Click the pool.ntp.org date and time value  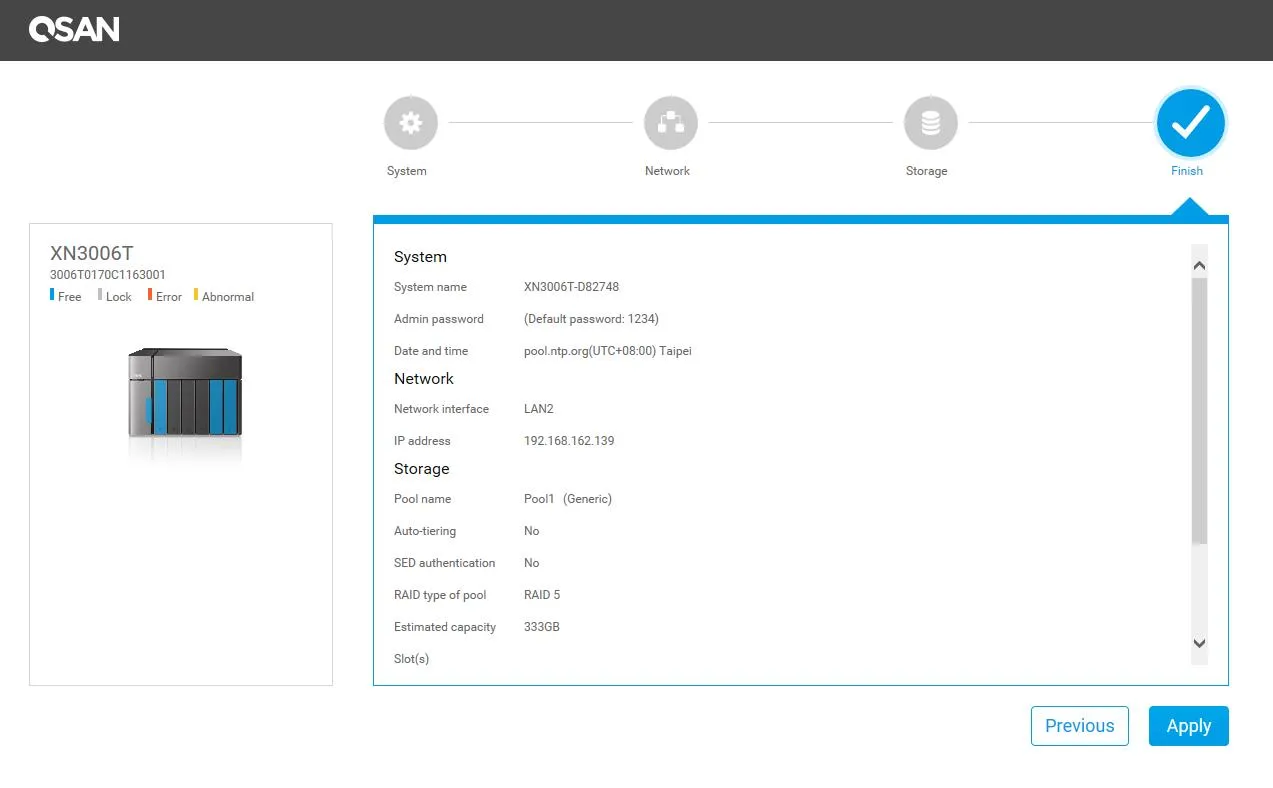608,351
